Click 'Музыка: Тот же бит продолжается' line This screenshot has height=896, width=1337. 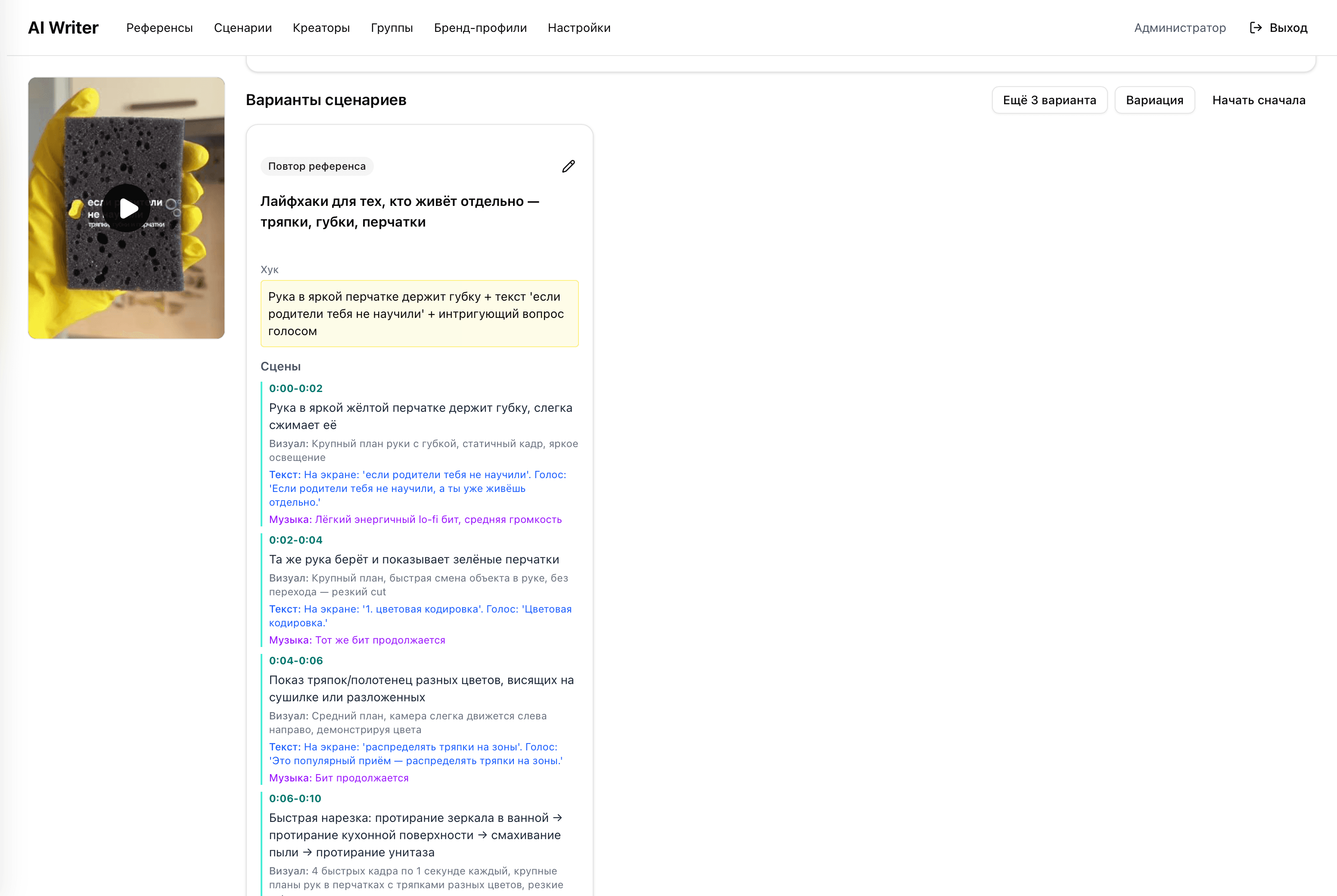coord(357,640)
